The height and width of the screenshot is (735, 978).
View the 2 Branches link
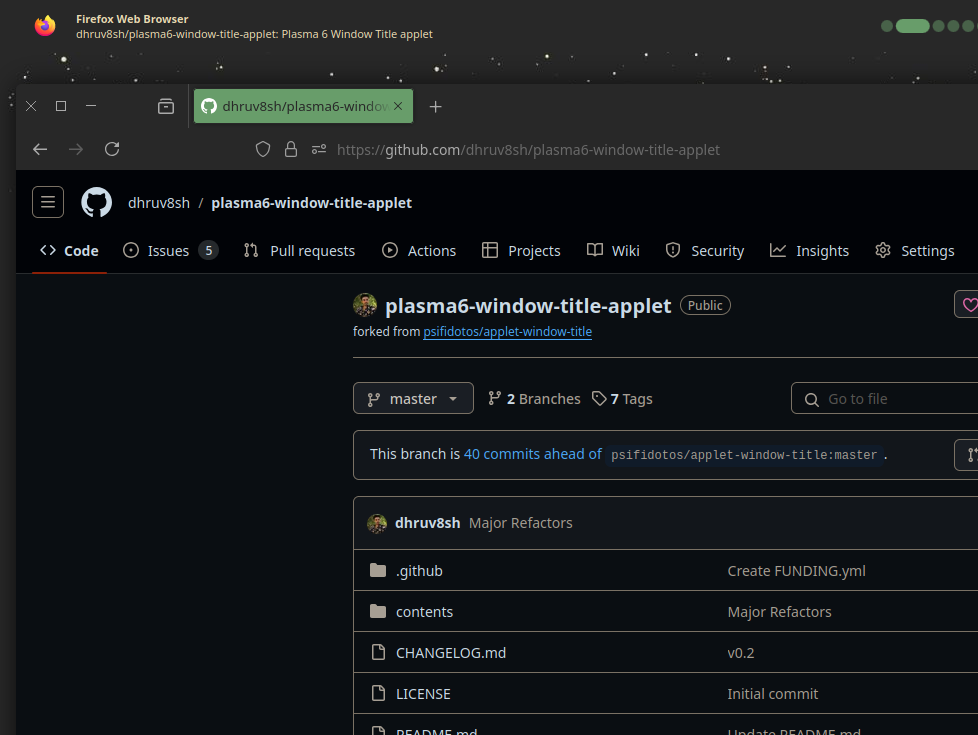pos(534,399)
